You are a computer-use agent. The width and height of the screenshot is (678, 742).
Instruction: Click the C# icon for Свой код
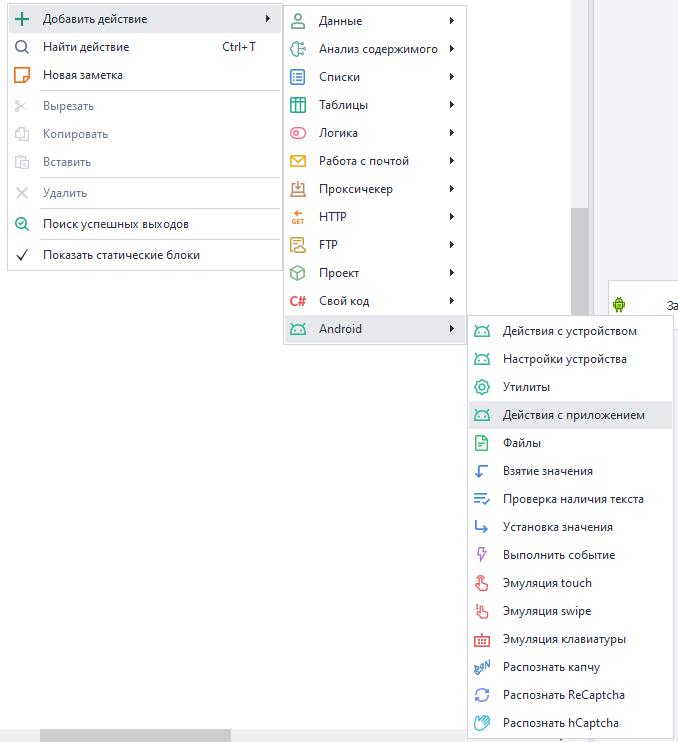(x=298, y=301)
